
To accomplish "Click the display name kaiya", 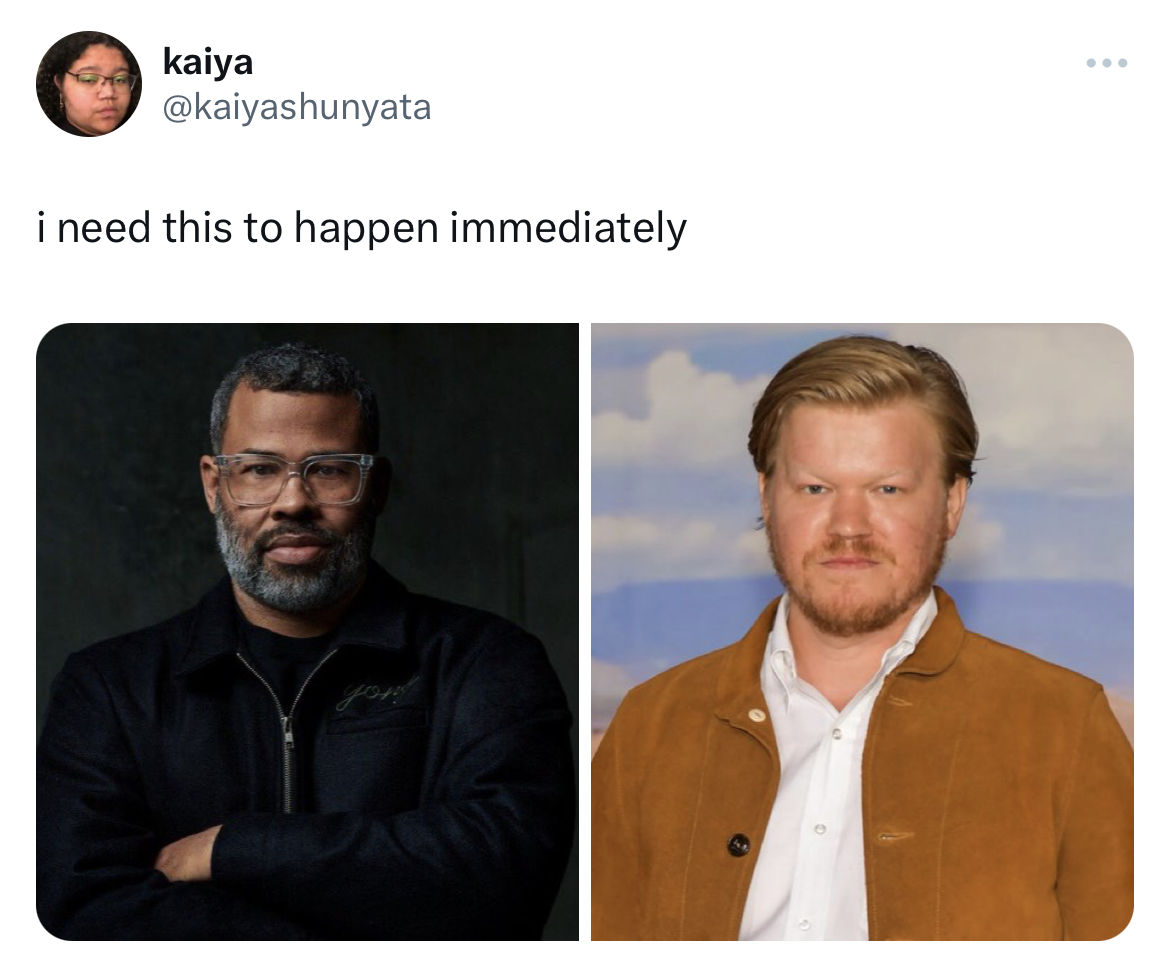I will (x=207, y=62).
